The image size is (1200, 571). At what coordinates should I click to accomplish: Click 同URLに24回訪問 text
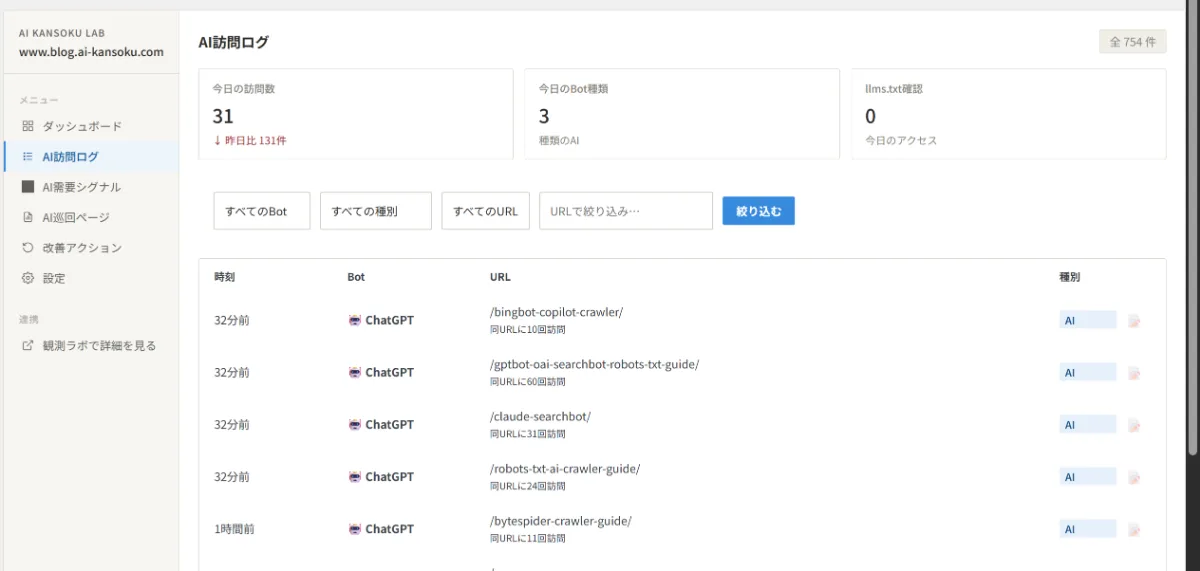527,487
